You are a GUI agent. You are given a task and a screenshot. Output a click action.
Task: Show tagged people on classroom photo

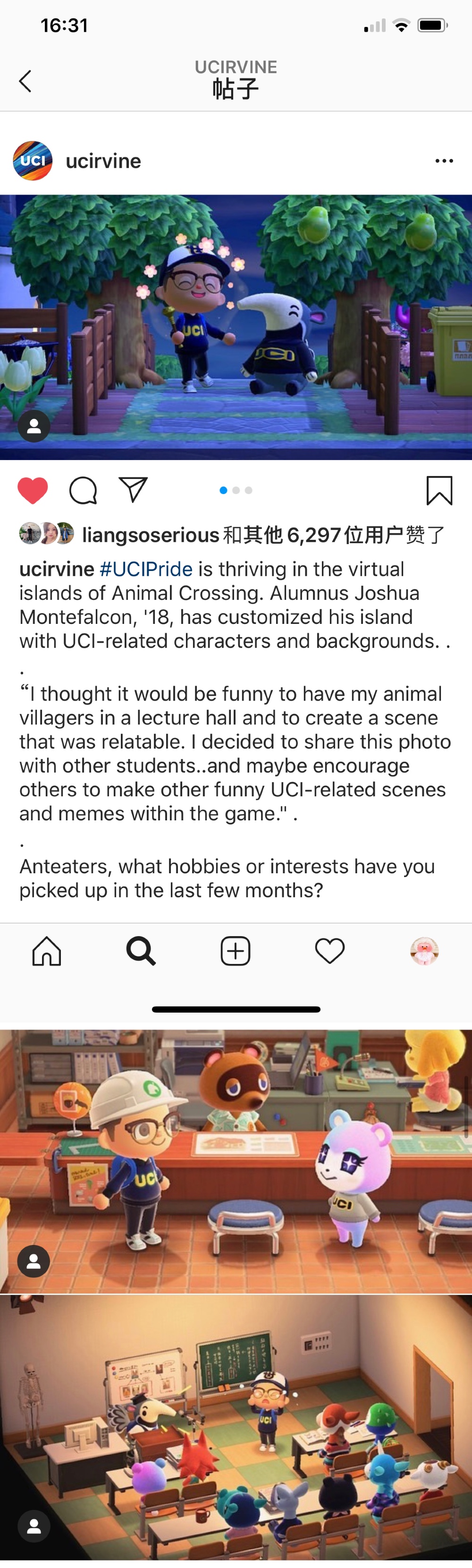34,1526
